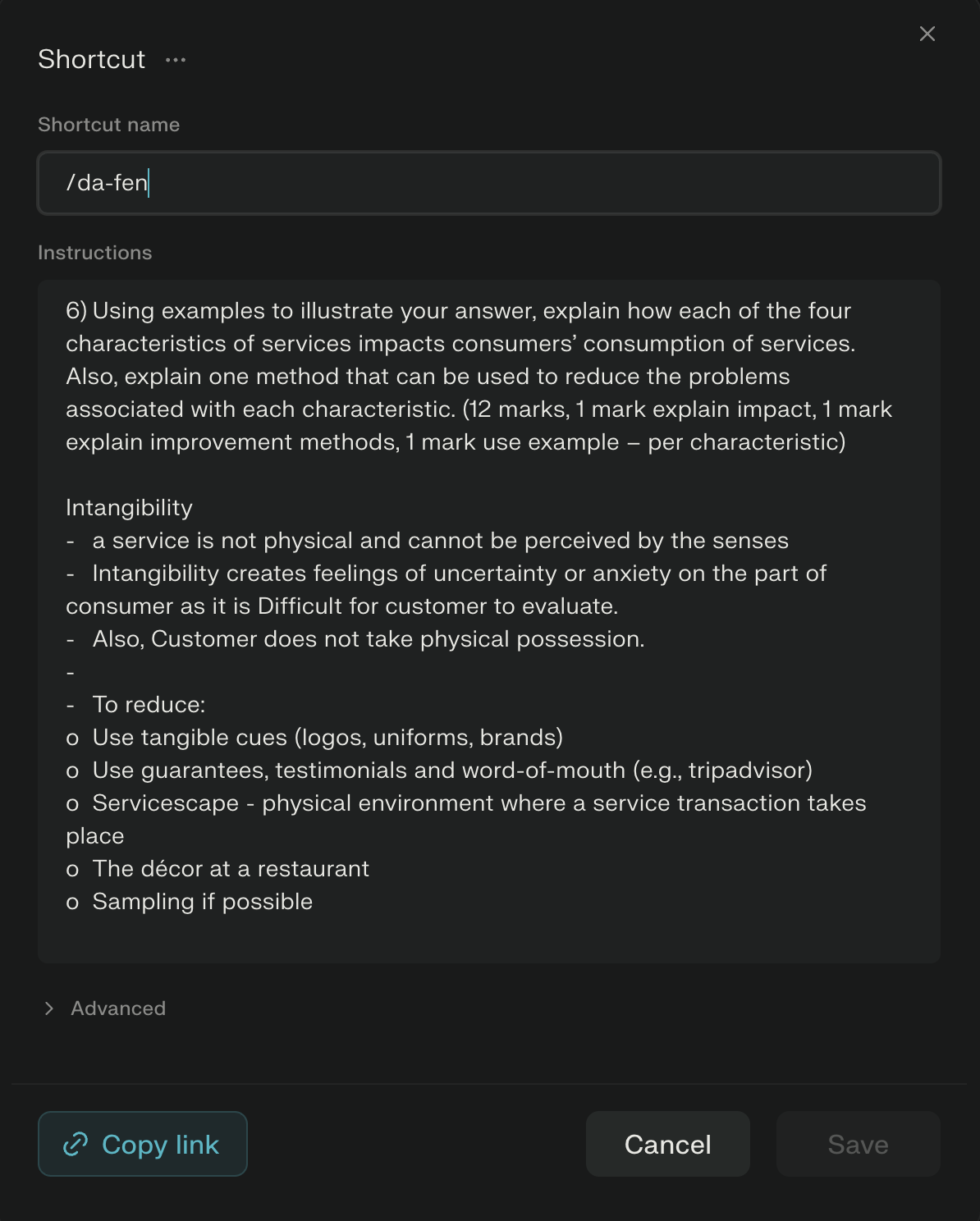980x1221 pixels.
Task: Expand the Advanced section chevron
Action: (x=49, y=1008)
